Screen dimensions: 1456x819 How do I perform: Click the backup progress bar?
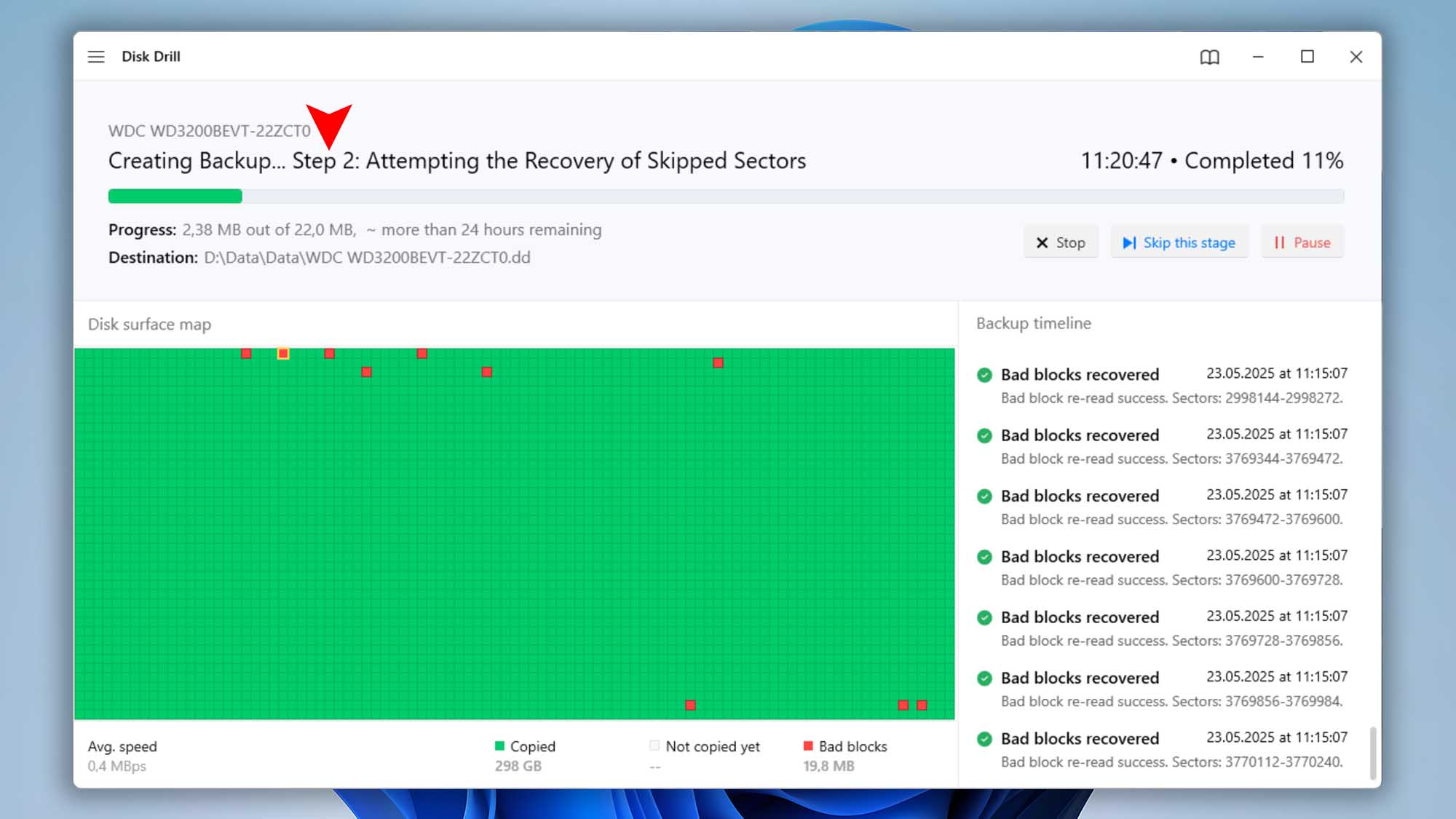[x=726, y=196]
